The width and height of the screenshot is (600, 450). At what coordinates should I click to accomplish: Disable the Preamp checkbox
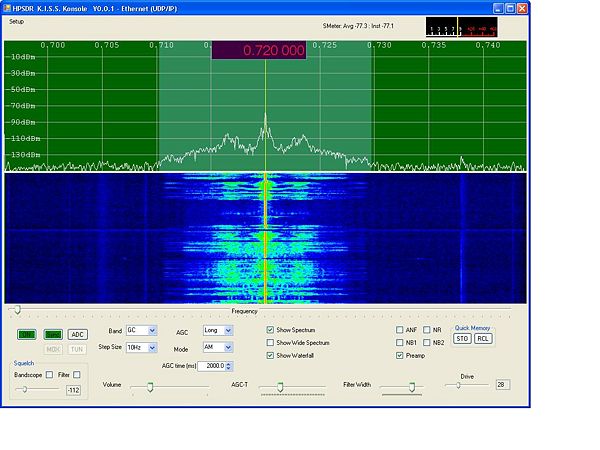[400, 355]
